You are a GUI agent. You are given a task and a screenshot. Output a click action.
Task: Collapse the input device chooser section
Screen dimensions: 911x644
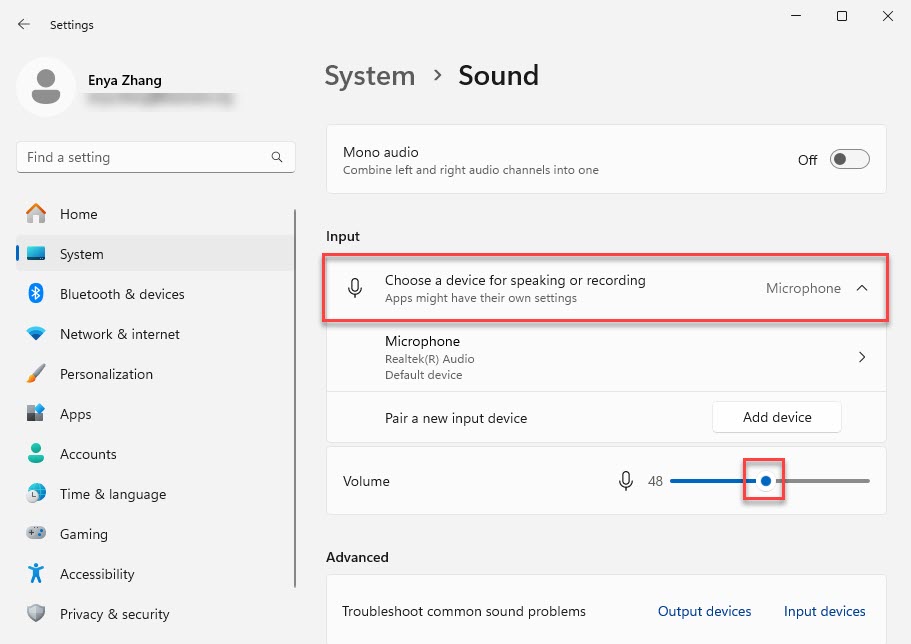click(x=861, y=288)
